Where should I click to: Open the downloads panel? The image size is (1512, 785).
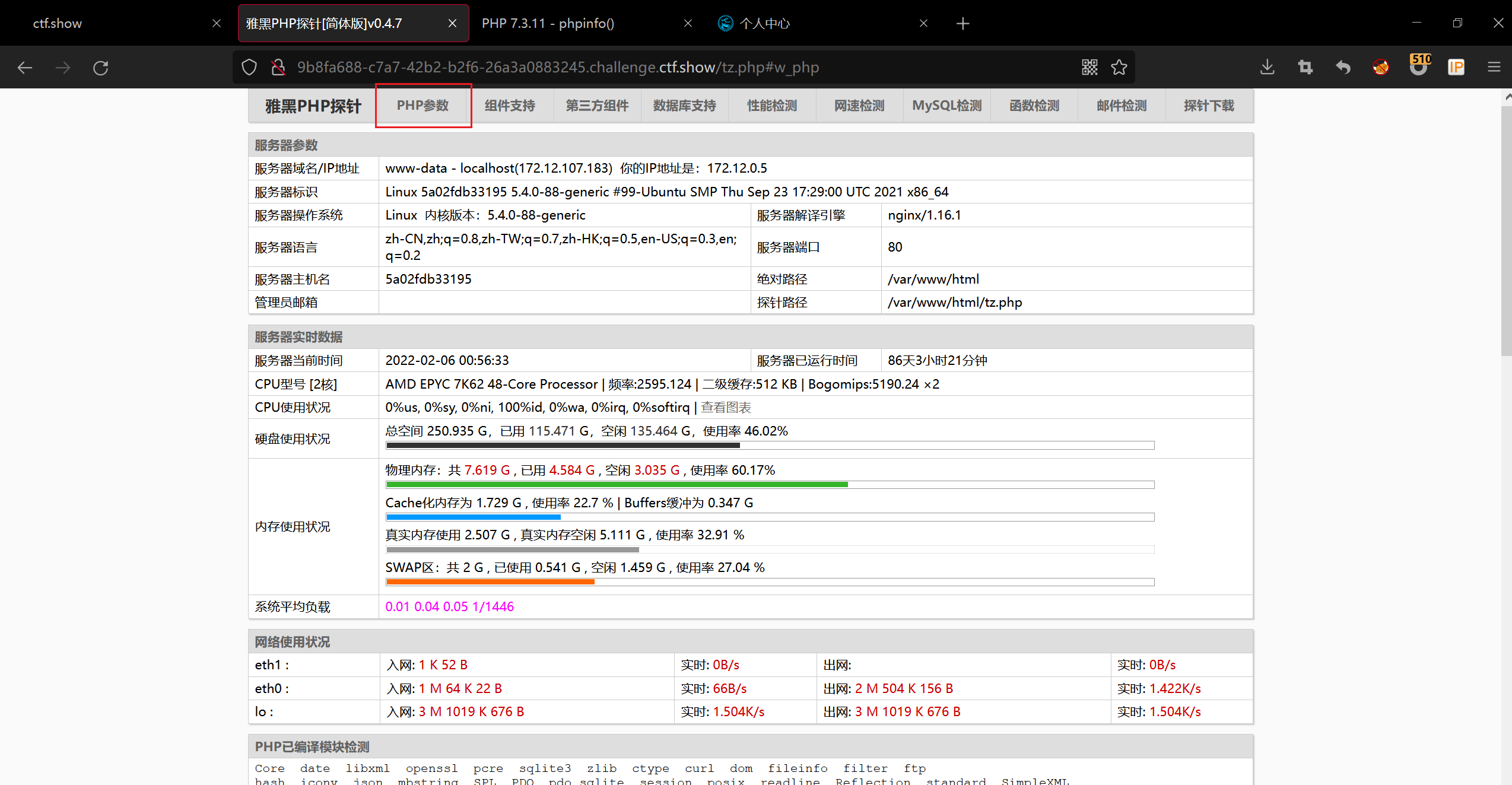[1267, 68]
